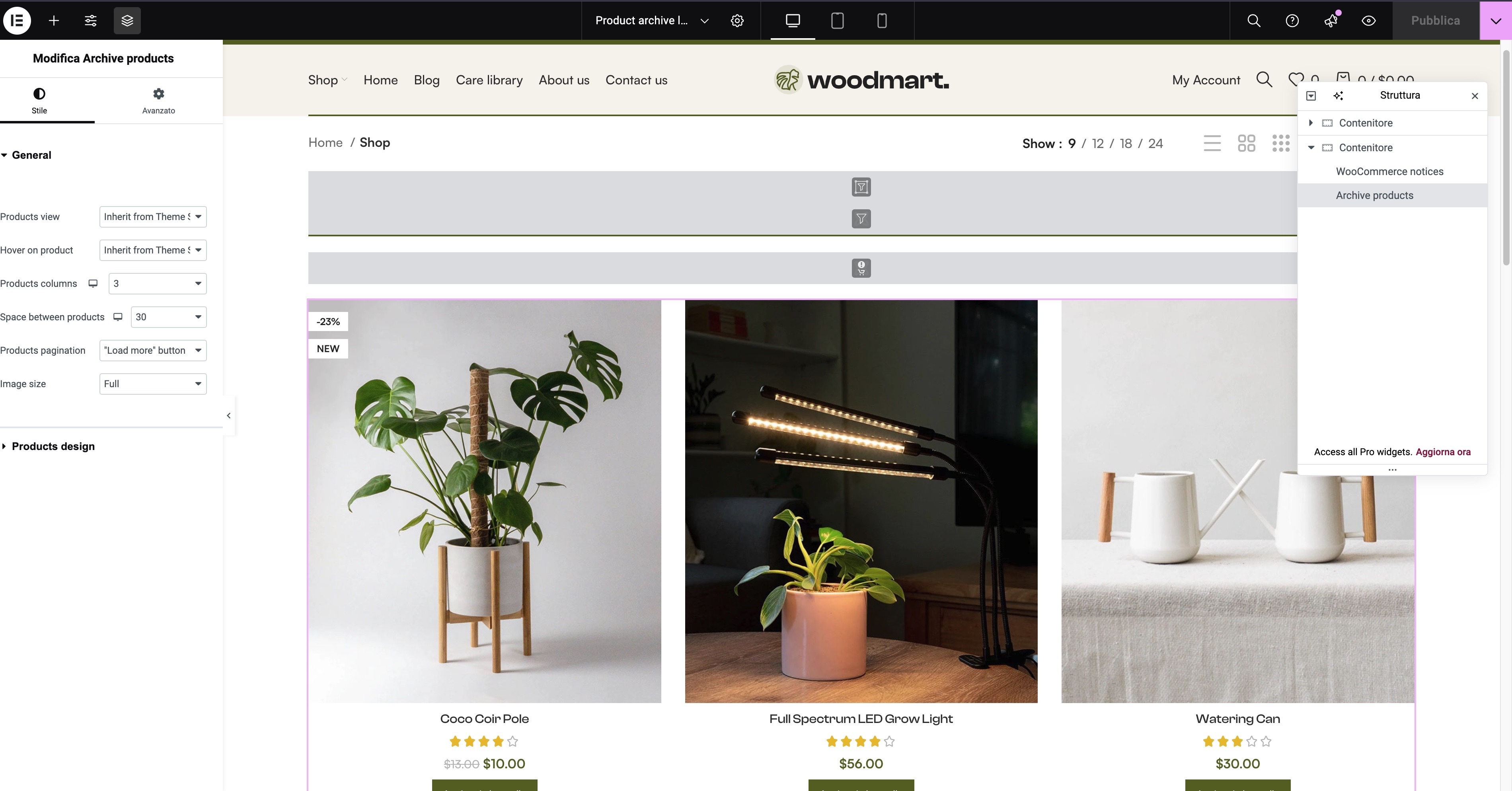
Task: Click the add element plus icon
Action: [53, 21]
